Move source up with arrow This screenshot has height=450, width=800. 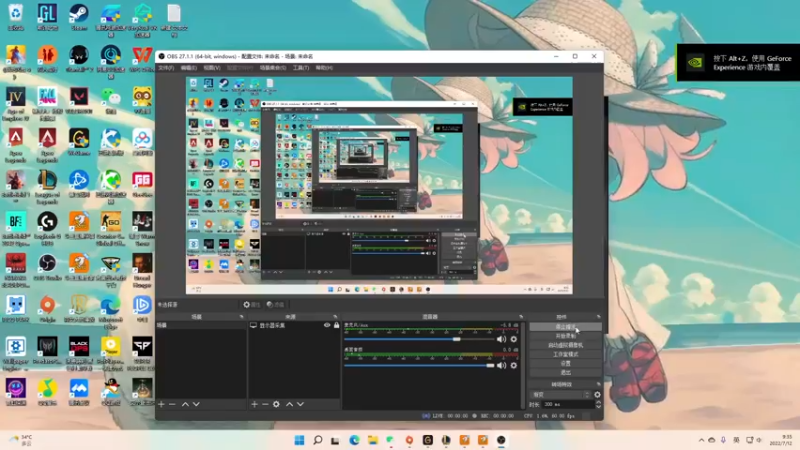(289, 404)
